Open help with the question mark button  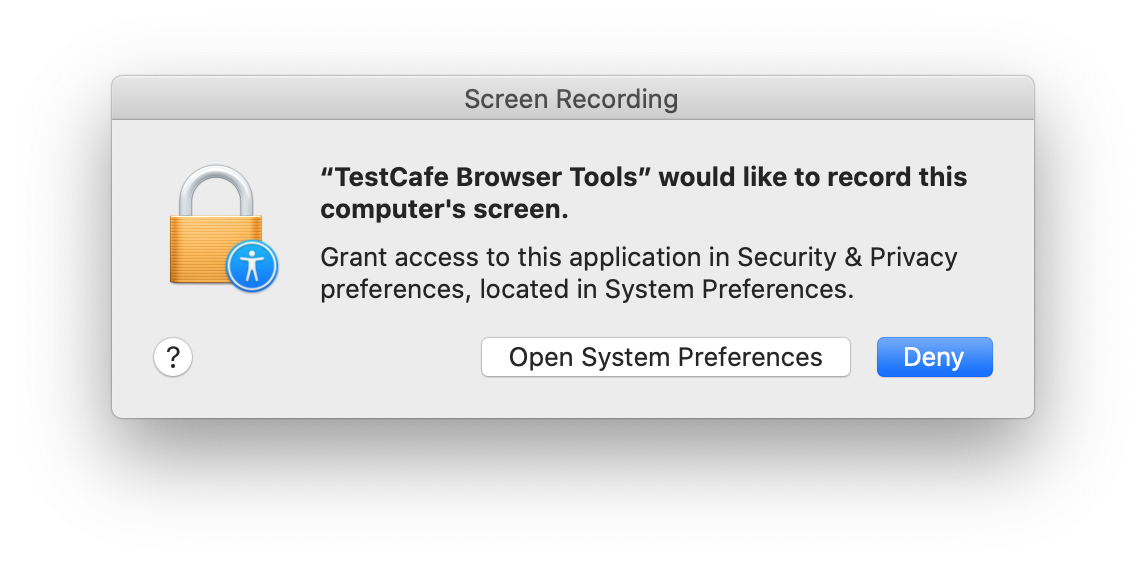click(173, 357)
